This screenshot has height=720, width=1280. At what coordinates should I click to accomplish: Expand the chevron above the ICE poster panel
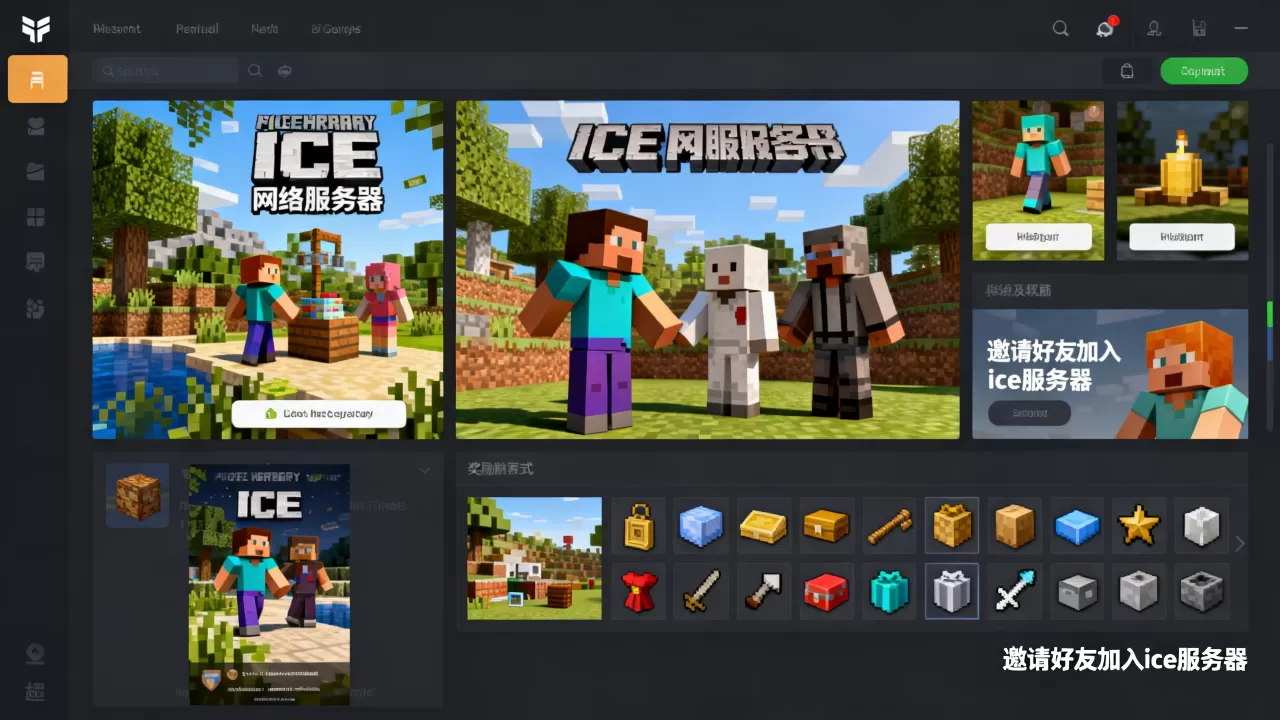pyautogui.click(x=424, y=470)
